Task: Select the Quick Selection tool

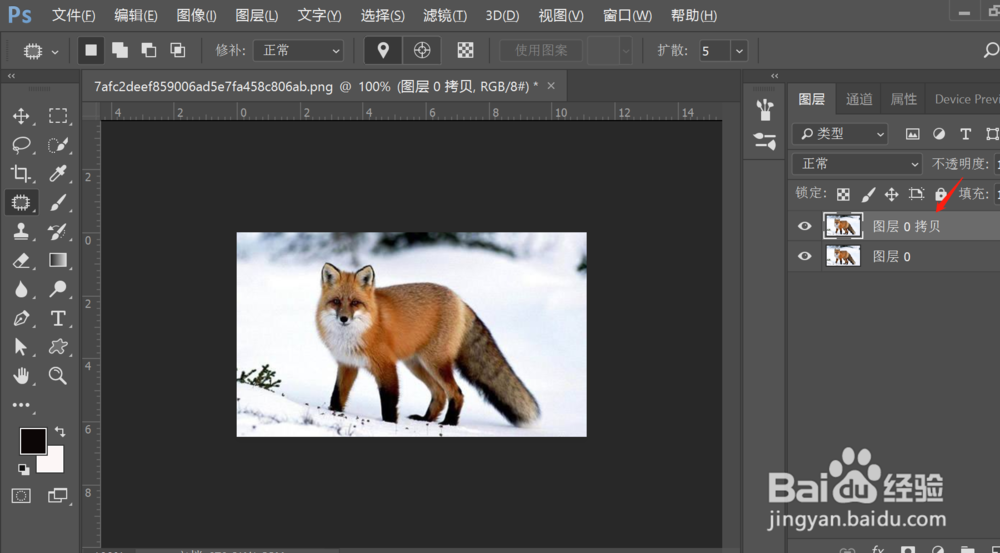Action: pos(58,145)
